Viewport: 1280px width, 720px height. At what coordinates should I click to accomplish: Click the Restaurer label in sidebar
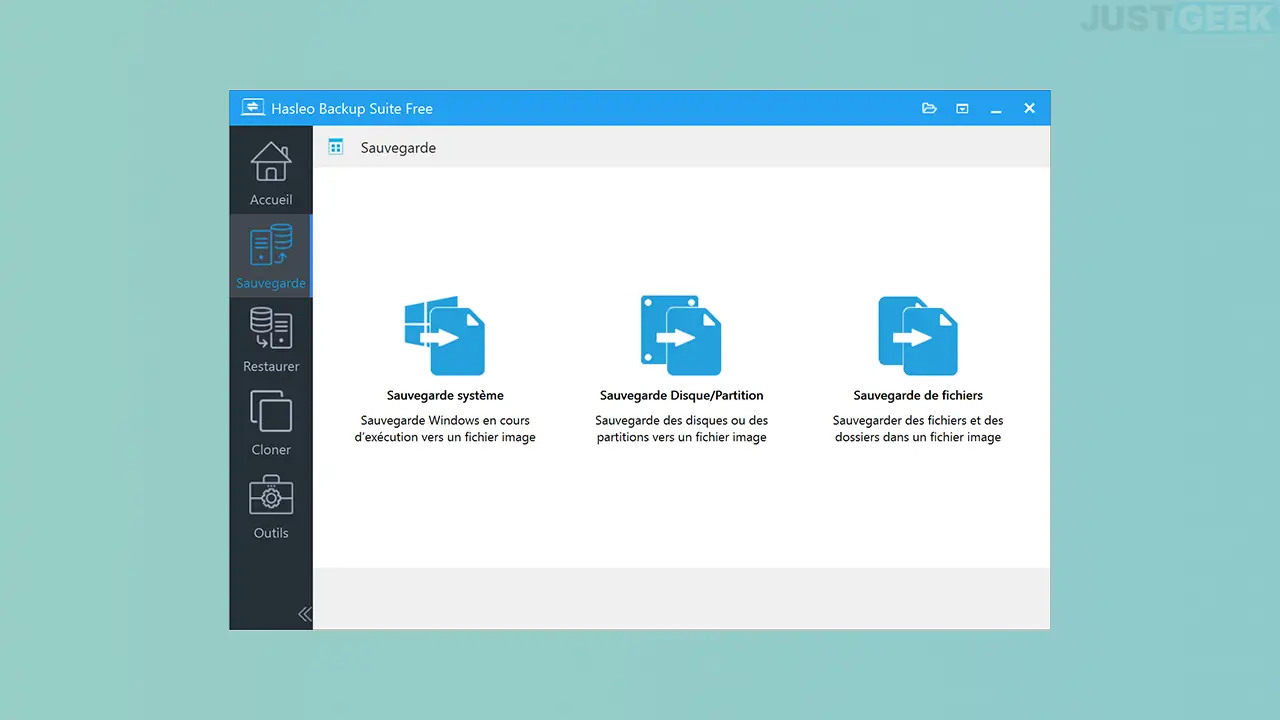pyautogui.click(x=271, y=367)
